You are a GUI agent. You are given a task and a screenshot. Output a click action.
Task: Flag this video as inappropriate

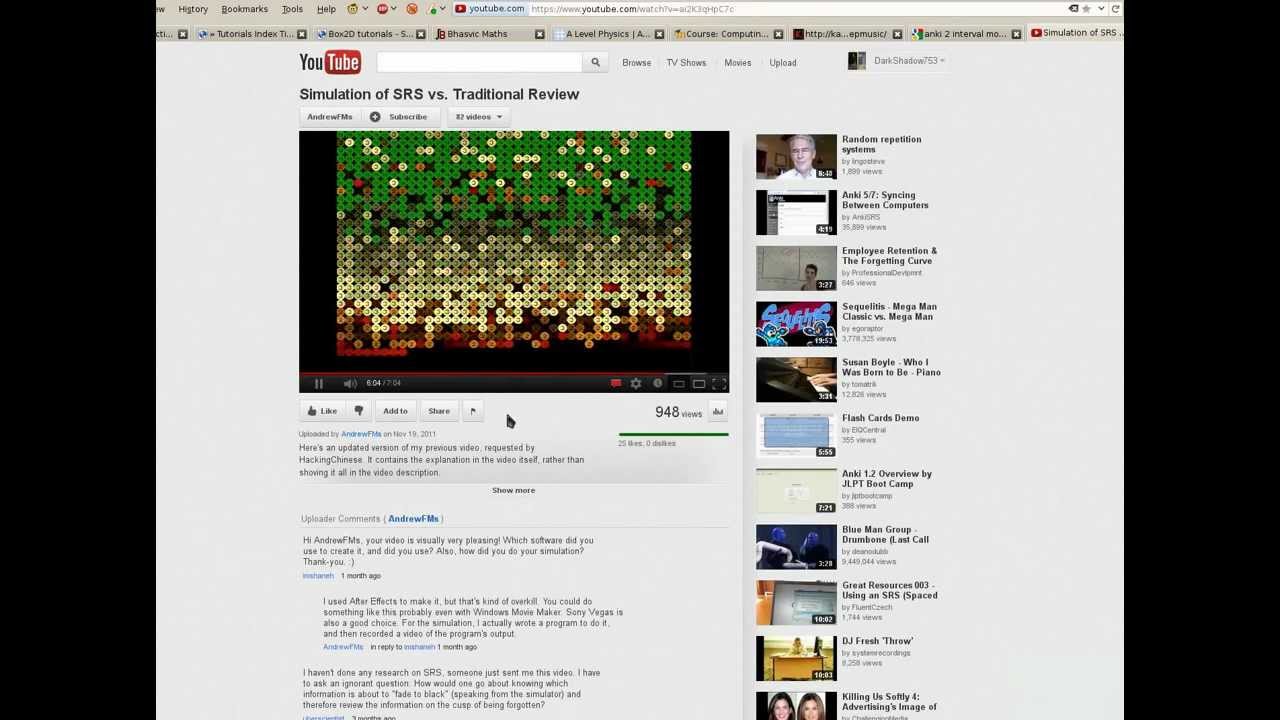pos(473,411)
